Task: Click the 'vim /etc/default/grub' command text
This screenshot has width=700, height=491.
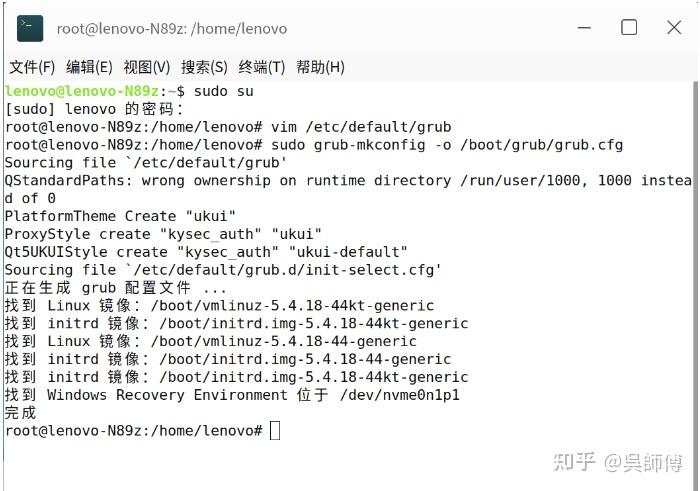Action: pos(361,127)
